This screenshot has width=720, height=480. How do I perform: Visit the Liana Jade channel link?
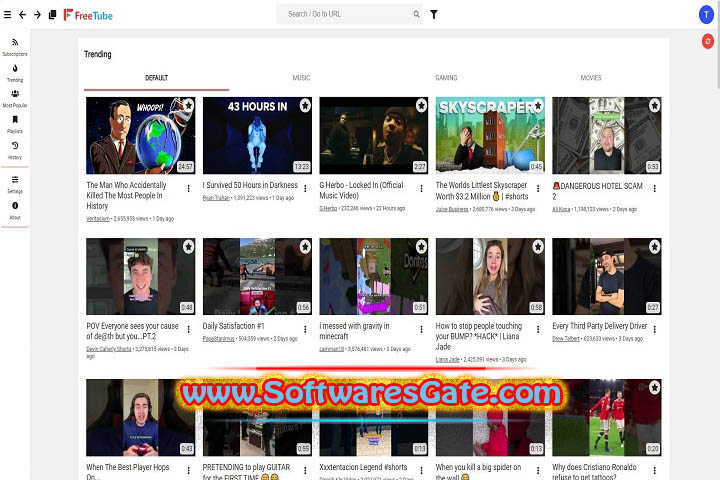(x=447, y=360)
